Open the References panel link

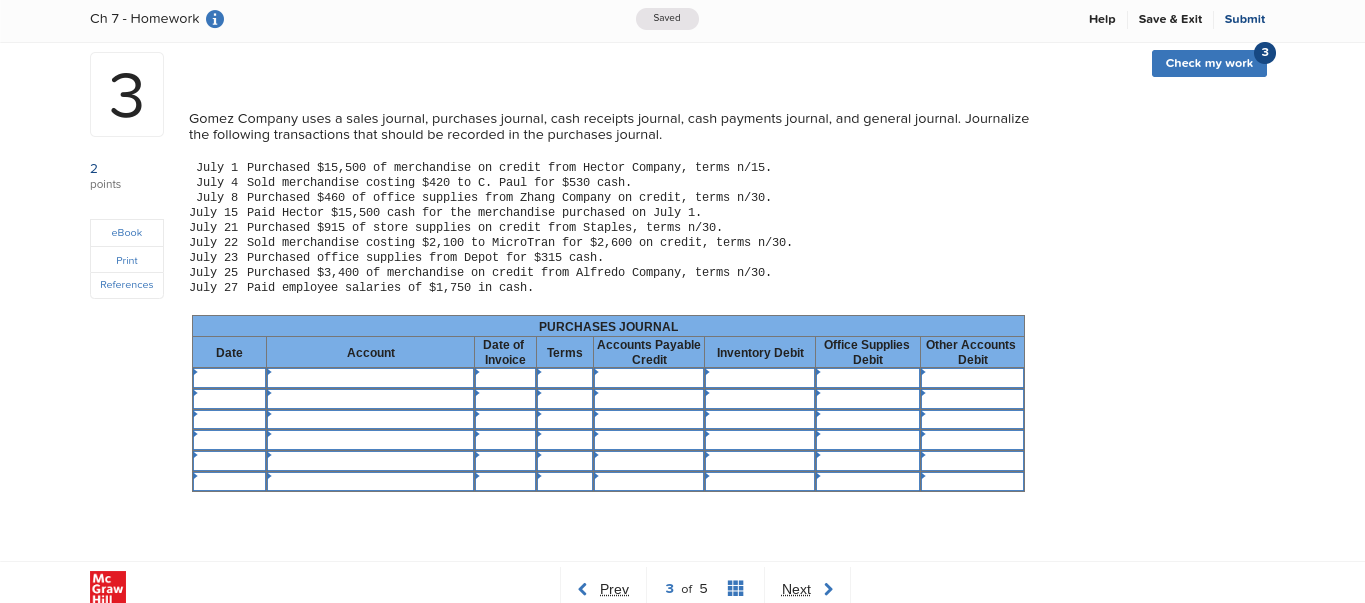pos(126,285)
